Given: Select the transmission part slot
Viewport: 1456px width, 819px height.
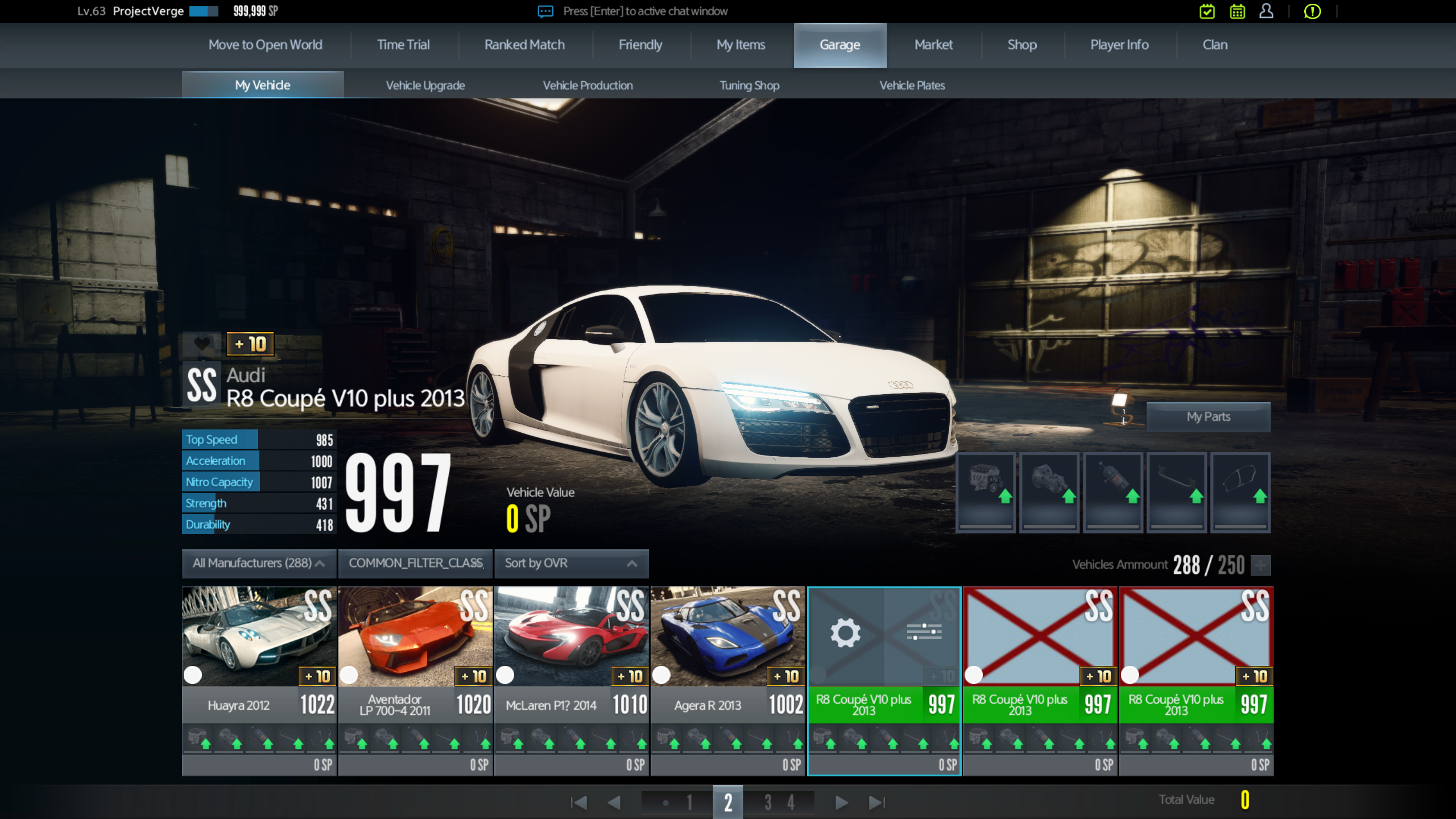Looking at the screenshot, I should coord(1049,493).
